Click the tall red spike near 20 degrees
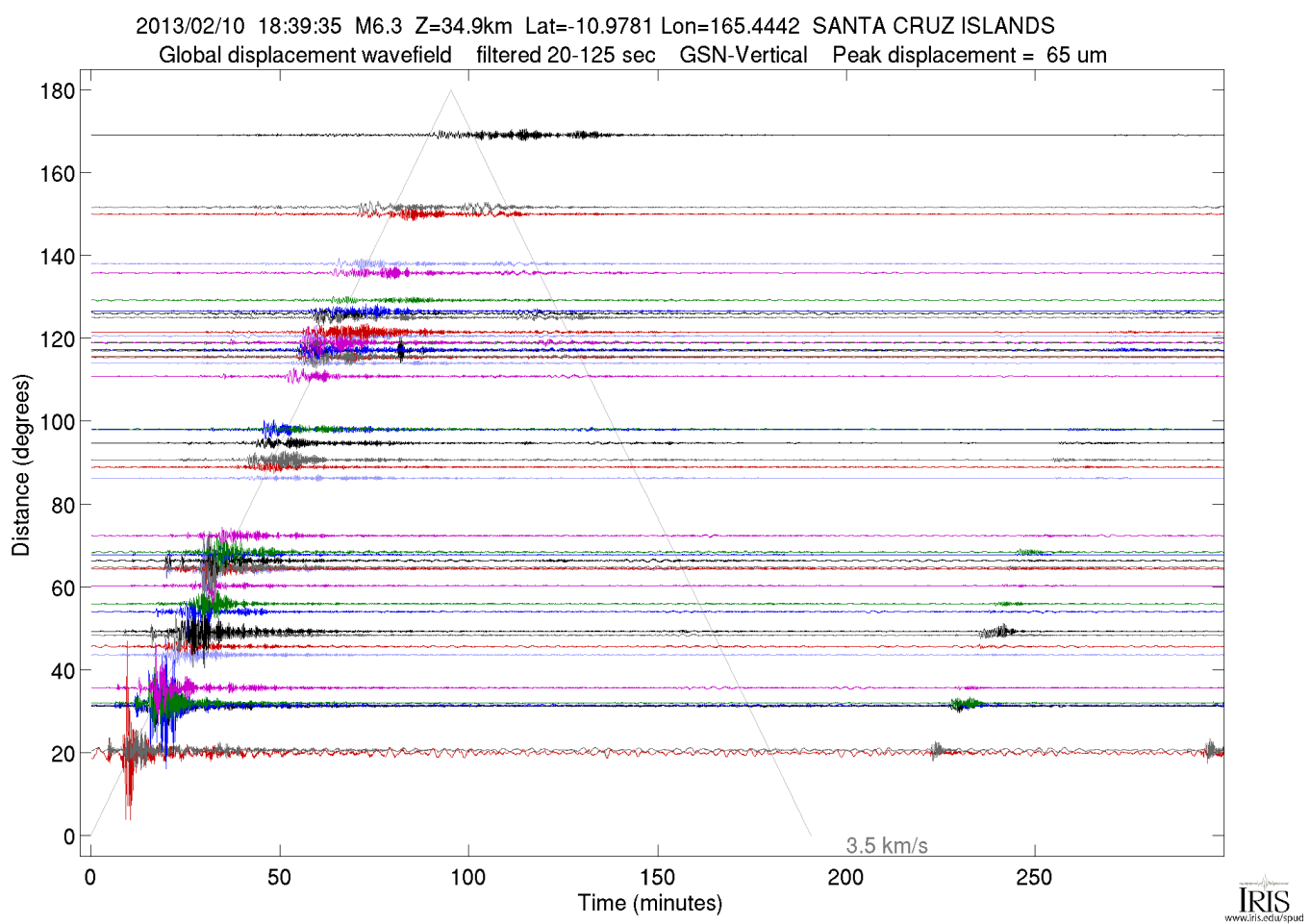Screen dimensions: 1310x924 pyautogui.click(x=128, y=731)
